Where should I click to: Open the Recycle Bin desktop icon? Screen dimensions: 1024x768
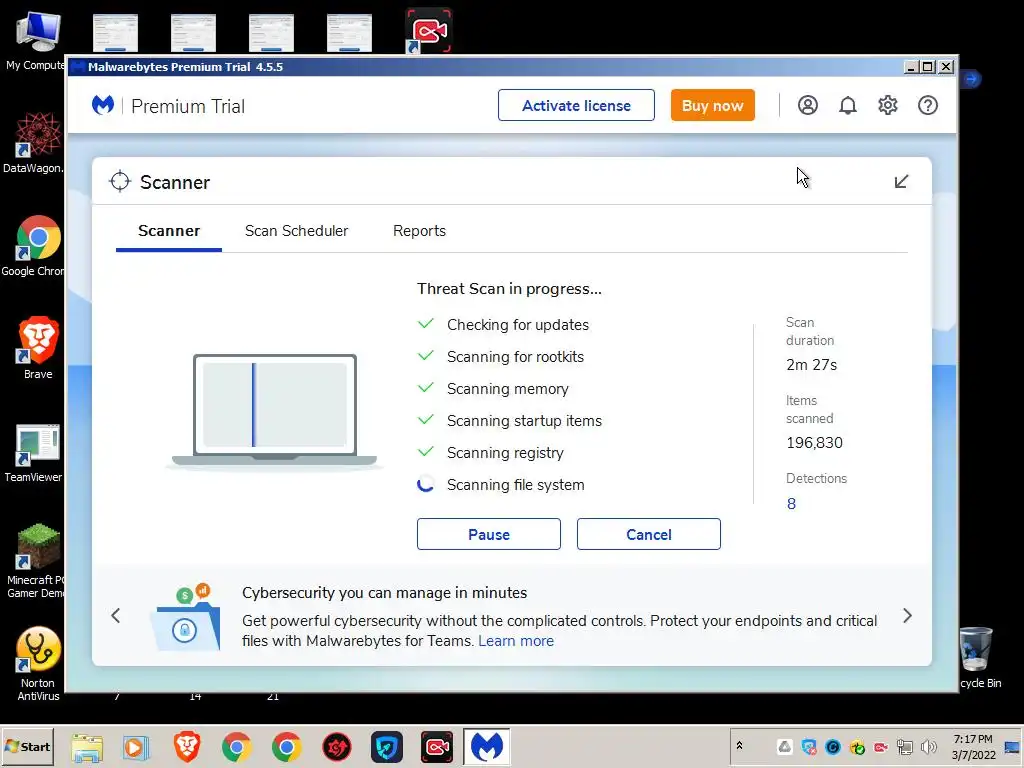pyautogui.click(x=980, y=657)
